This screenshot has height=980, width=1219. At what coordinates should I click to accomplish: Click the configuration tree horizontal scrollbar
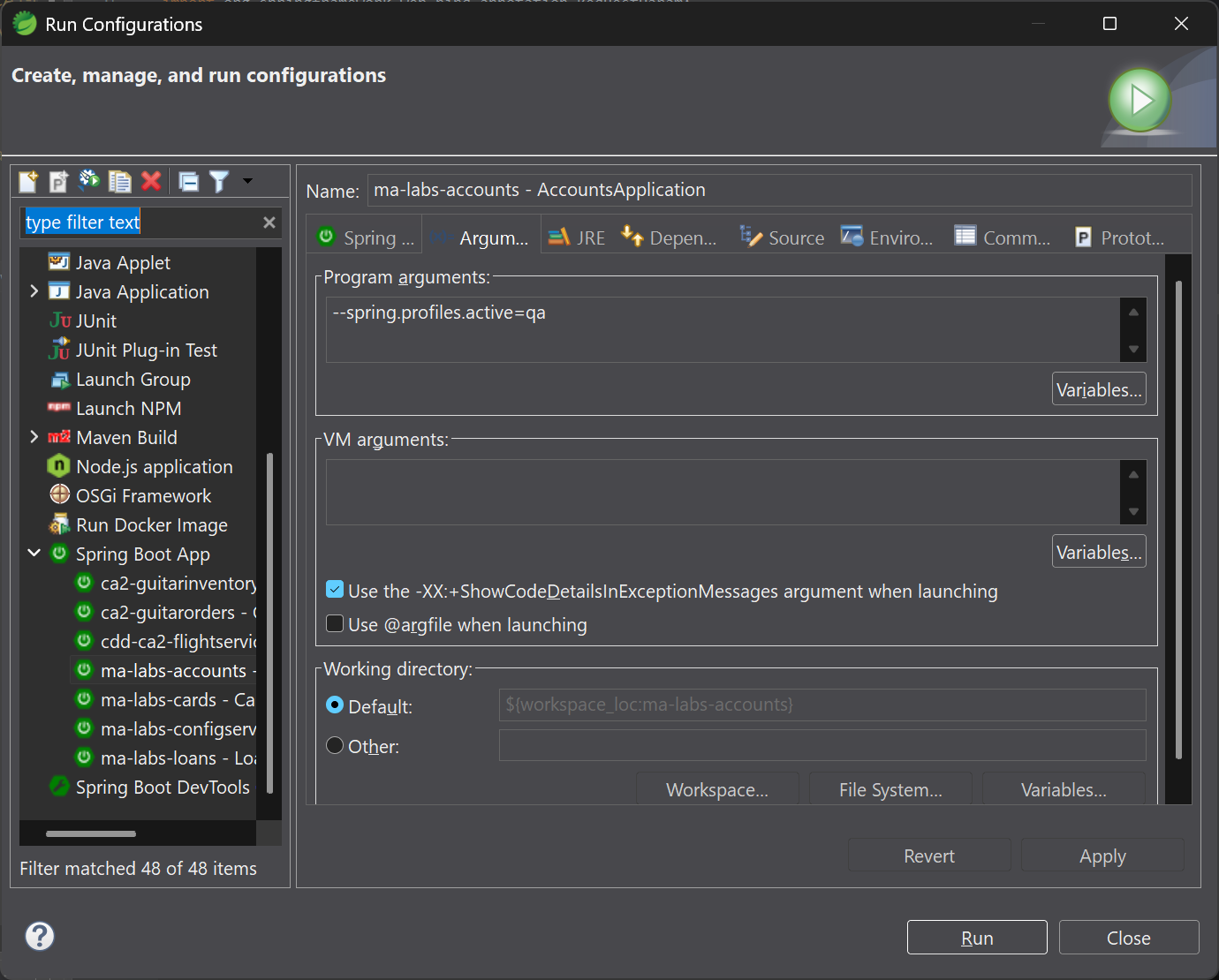coord(91,833)
